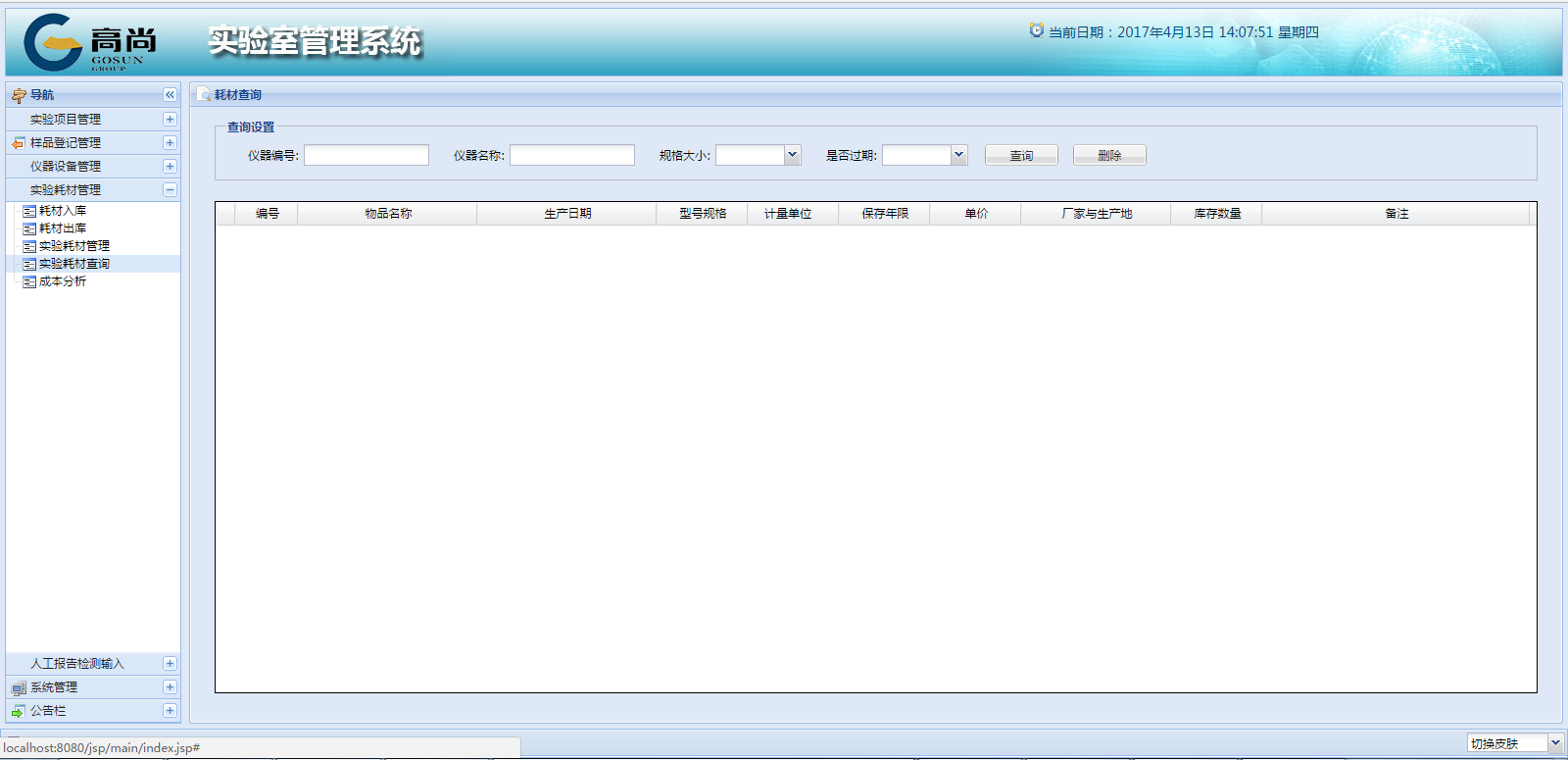Expand the 人工报告检测输入 section
The image size is (1568, 760).
[x=170, y=664]
